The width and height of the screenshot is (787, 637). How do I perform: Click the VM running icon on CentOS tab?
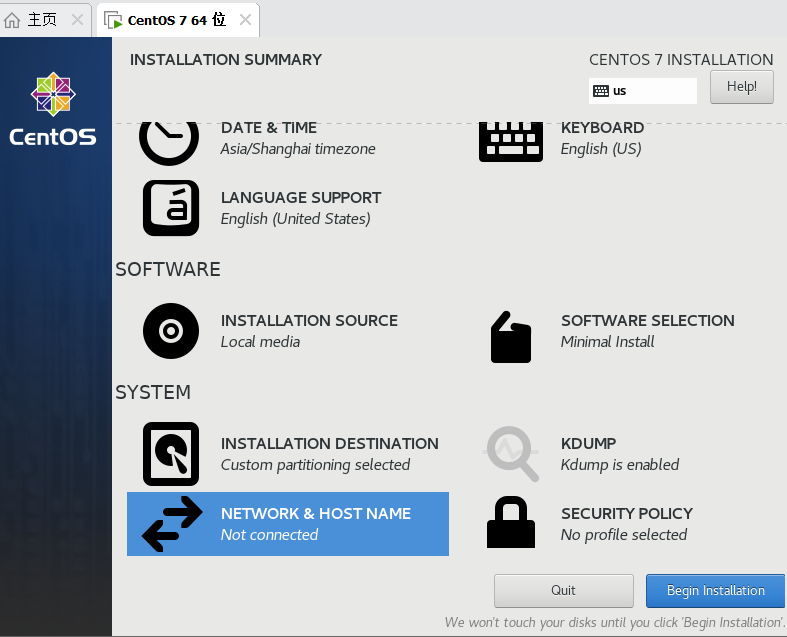(x=113, y=20)
